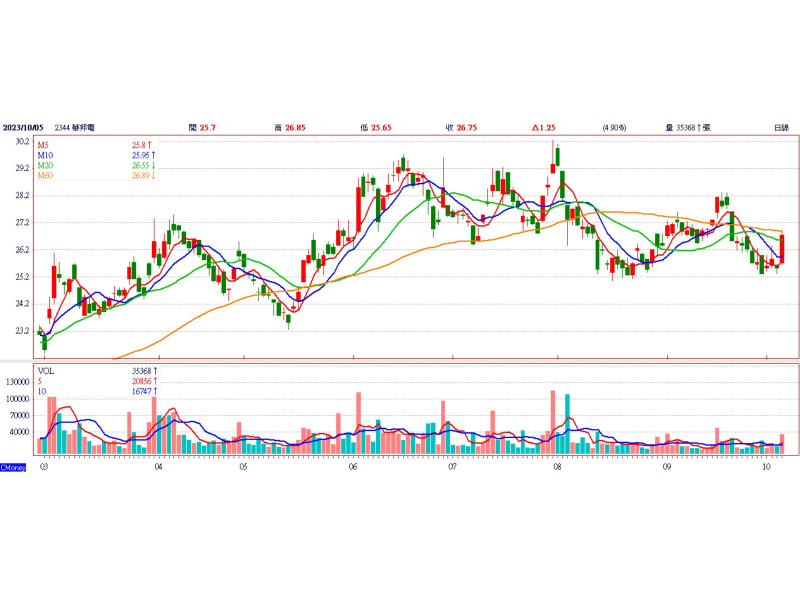Click the closing price value 26.75
Screen dimensions: 800x600
(x=466, y=128)
